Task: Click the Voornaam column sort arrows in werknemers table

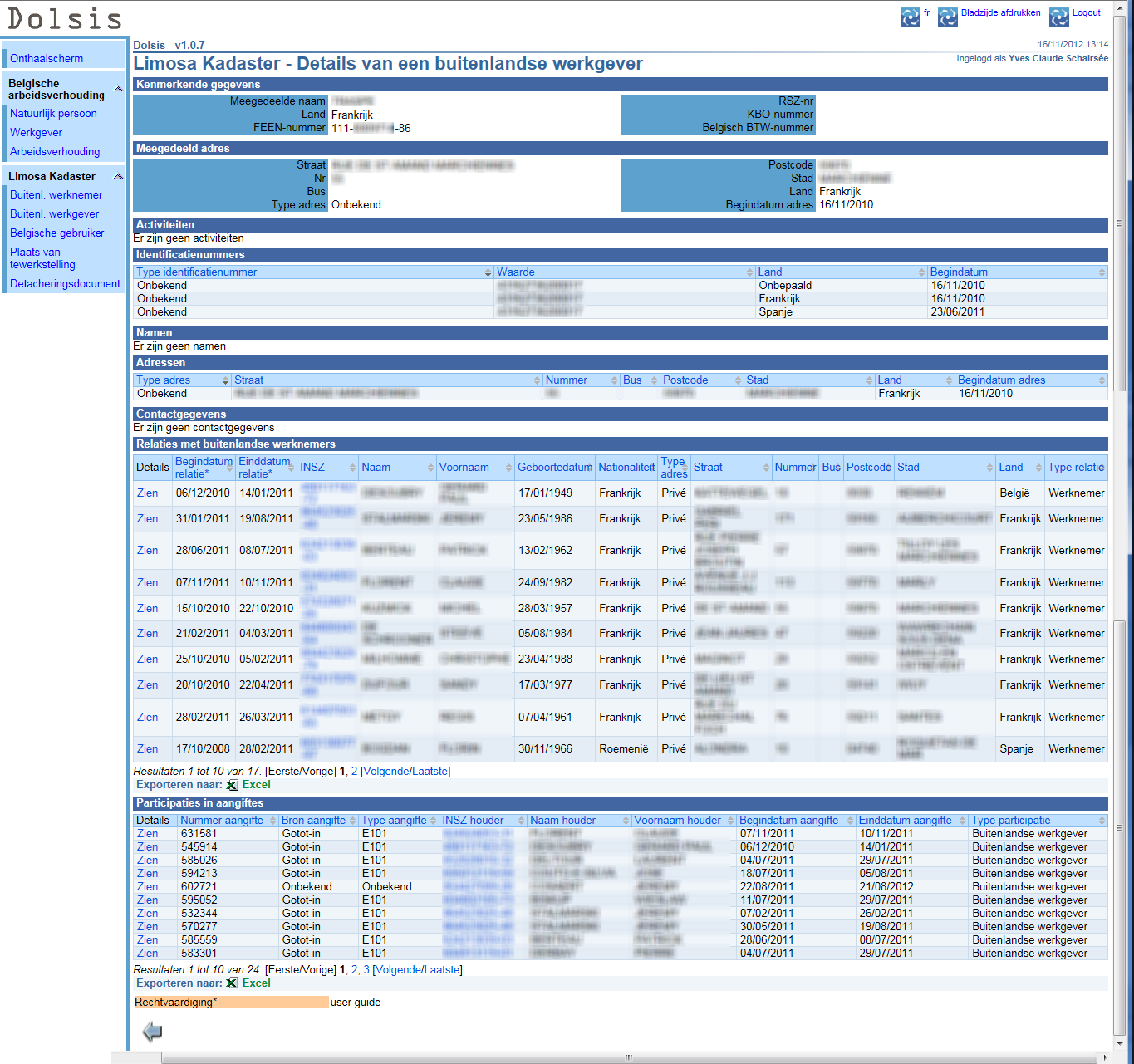Action: [x=508, y=468]
